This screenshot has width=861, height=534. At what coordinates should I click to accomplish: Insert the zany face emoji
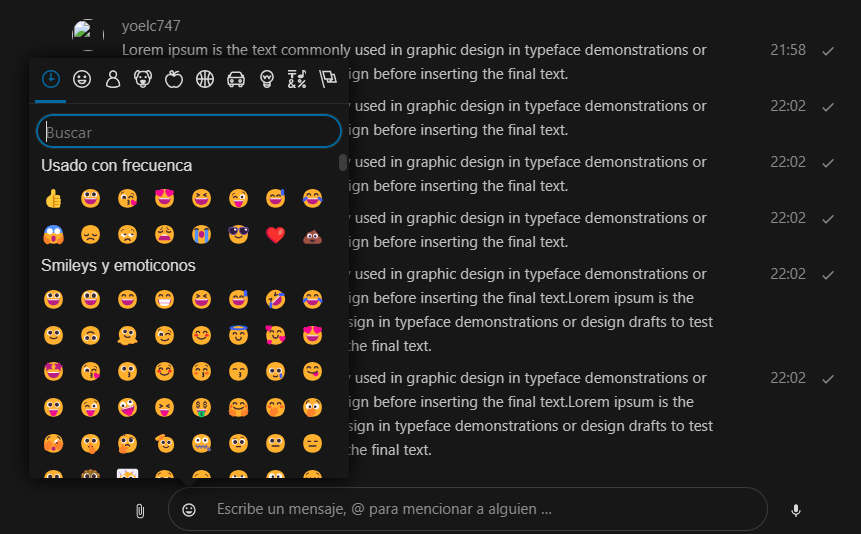click(x=127, y=408)
